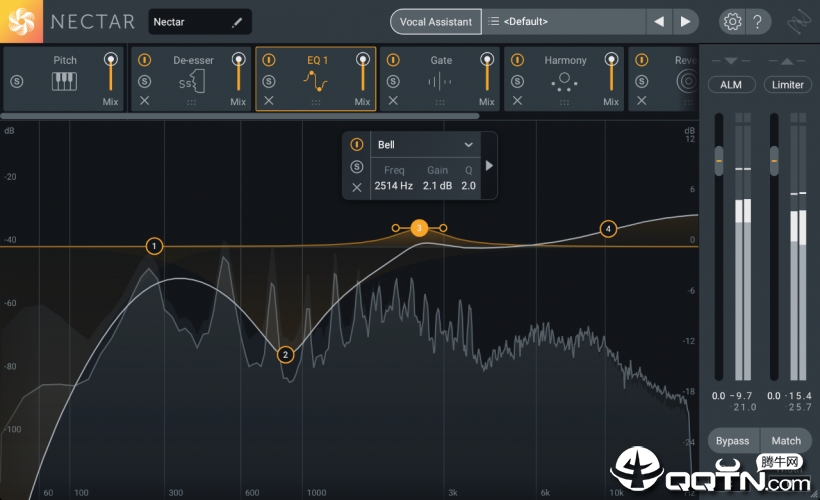Click the iZotope waveform logo at top right
This screenshot has width=820, height=500.
pyautogui.click(x=799, y=21)
